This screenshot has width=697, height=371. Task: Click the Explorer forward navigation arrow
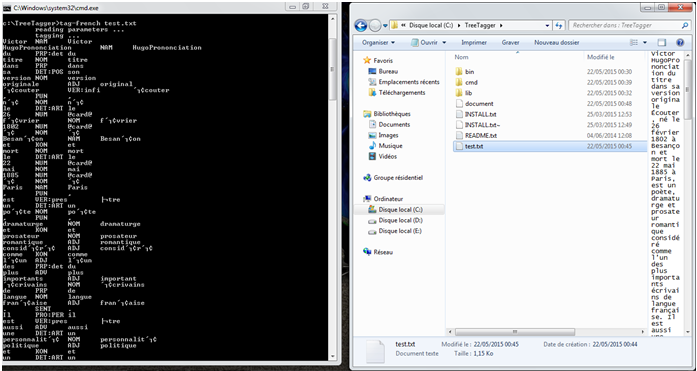tap(375, 26)
